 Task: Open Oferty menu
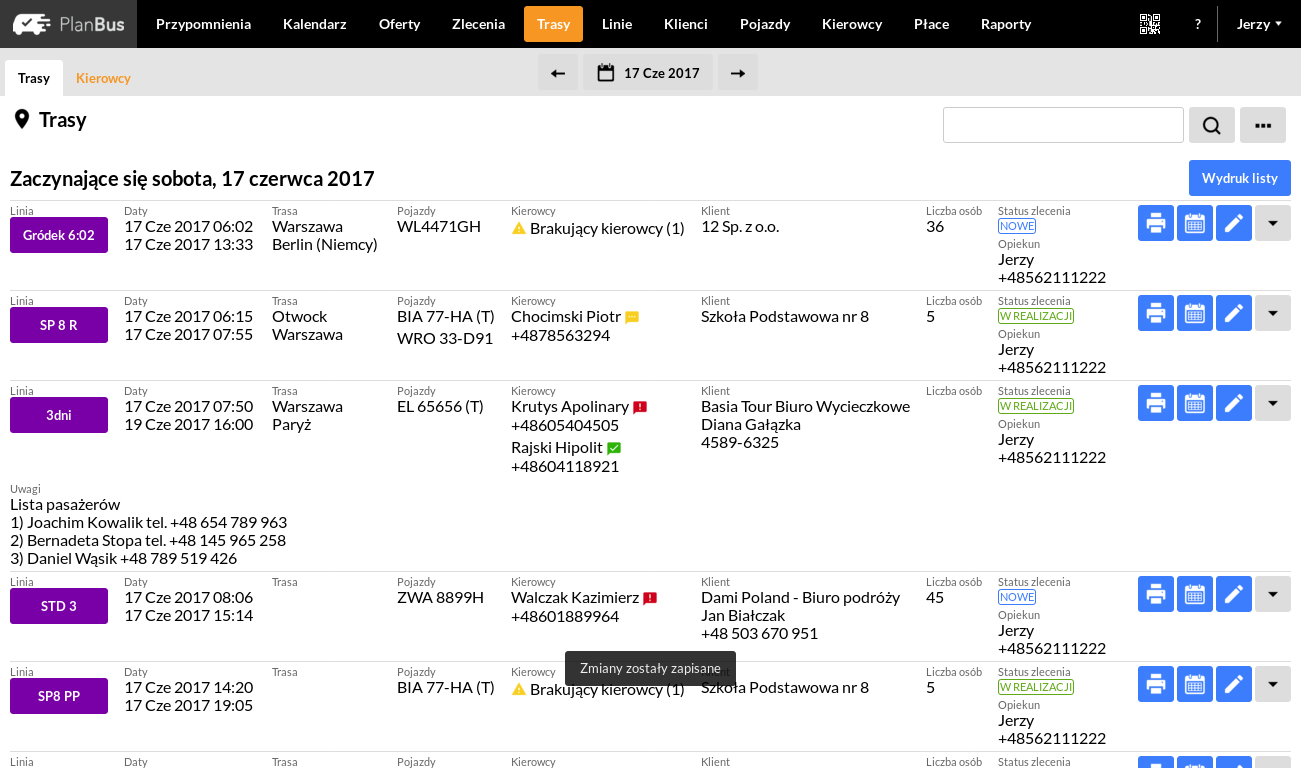tap(400, 24)
